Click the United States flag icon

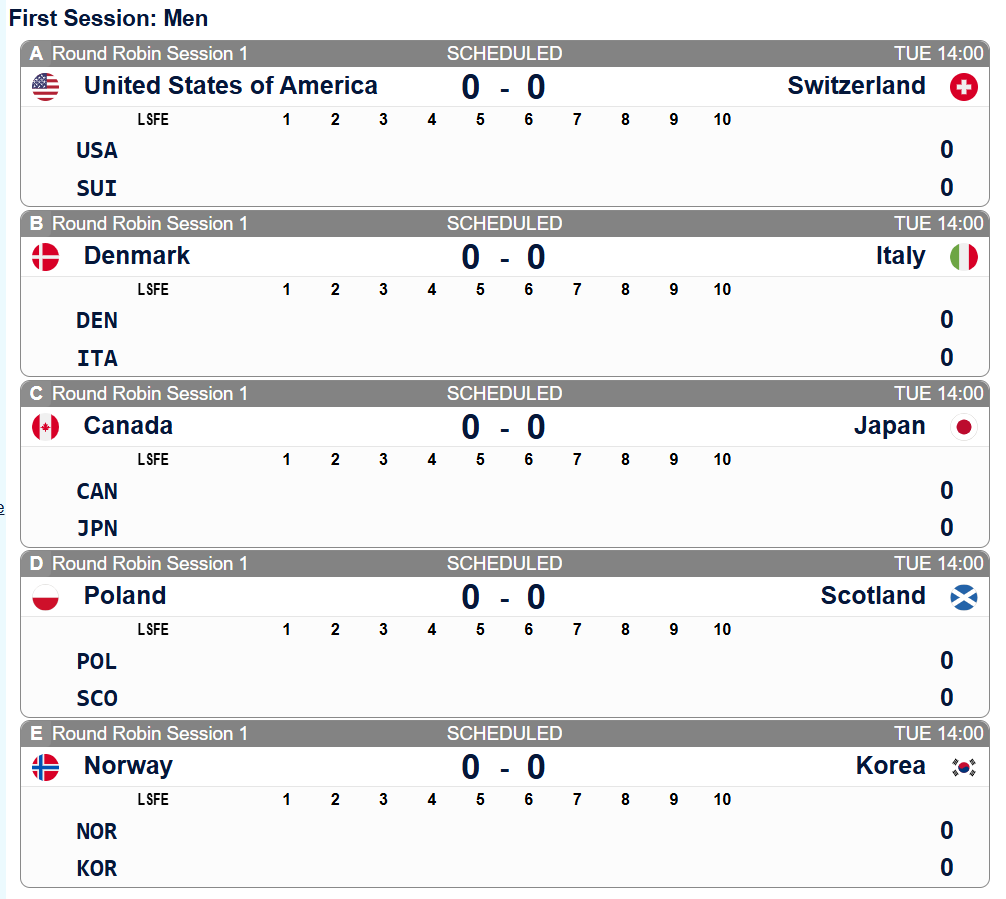tap(46, 87)
